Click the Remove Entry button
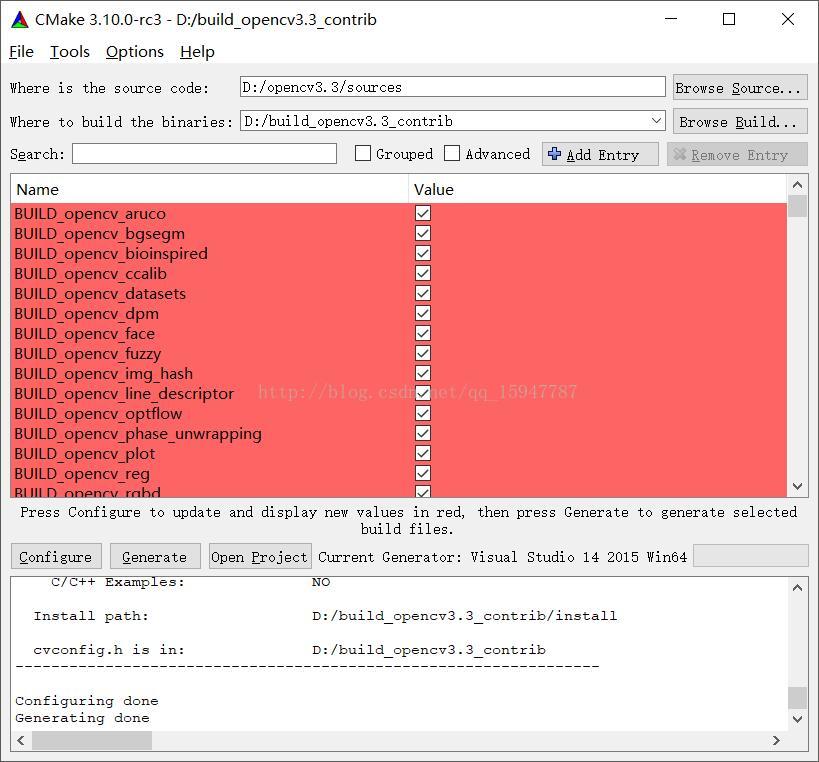This screenshot has width=819, height=762. click(737, 155)
